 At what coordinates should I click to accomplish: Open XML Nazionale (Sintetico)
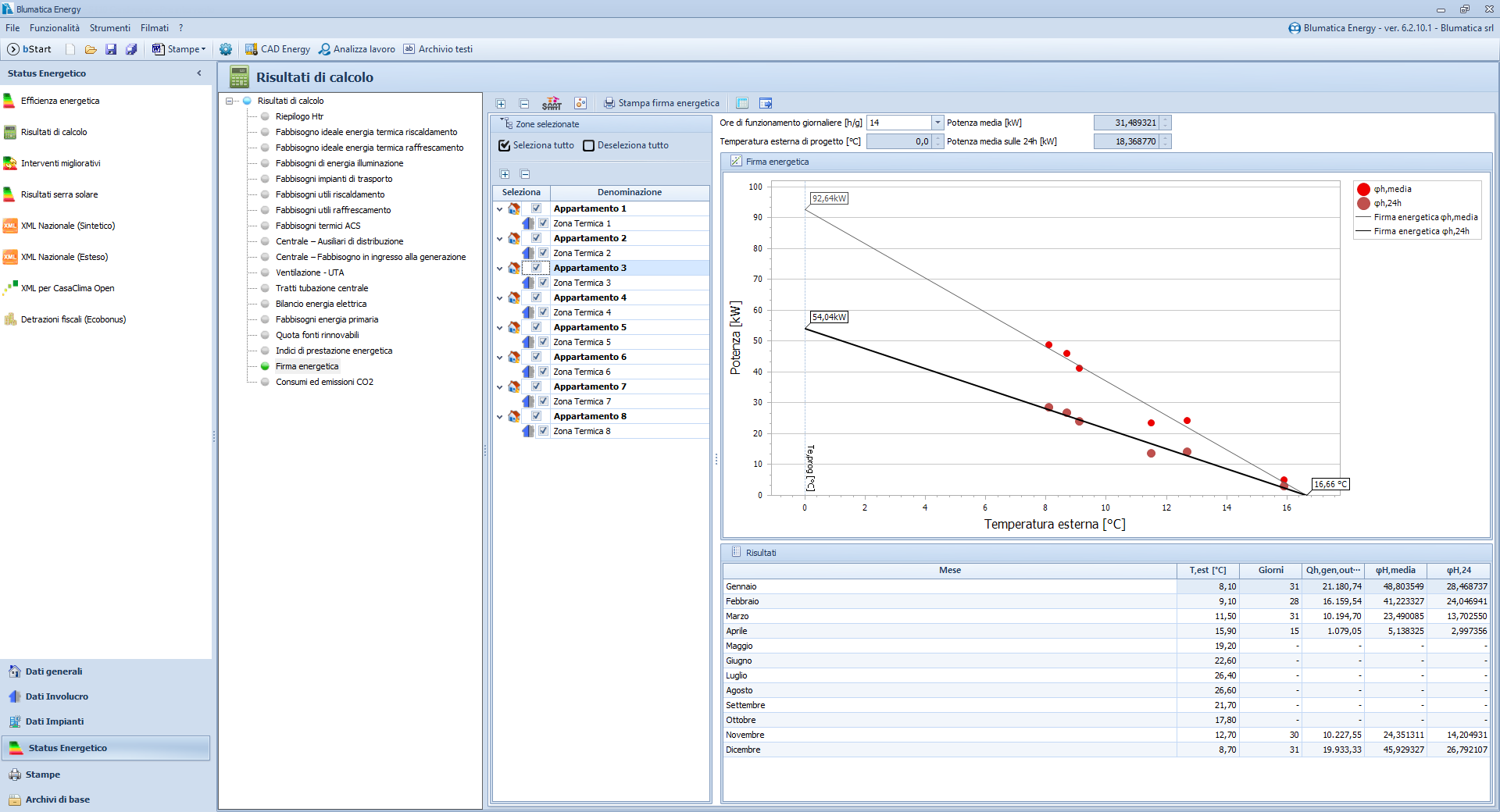68,226
